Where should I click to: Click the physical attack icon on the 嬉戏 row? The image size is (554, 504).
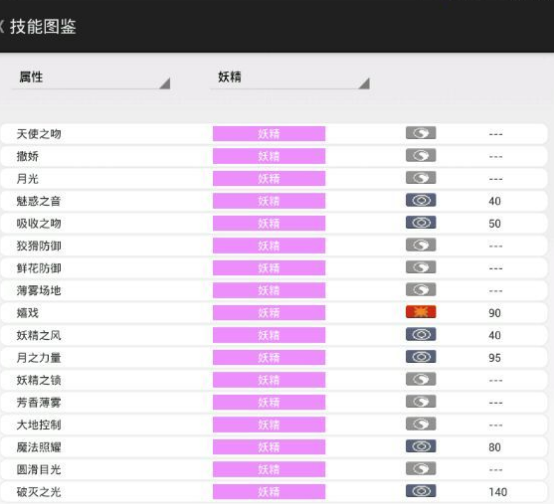(421, 312)
